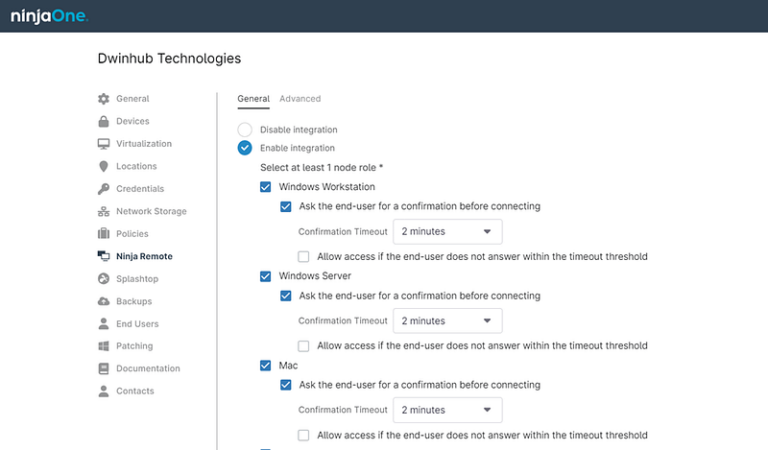Image resolution: width=768 pixels, height=450 pixels.
Task: Expand Windows Server Confirmation Timeout dropdown
Action: tap(448, 321)
